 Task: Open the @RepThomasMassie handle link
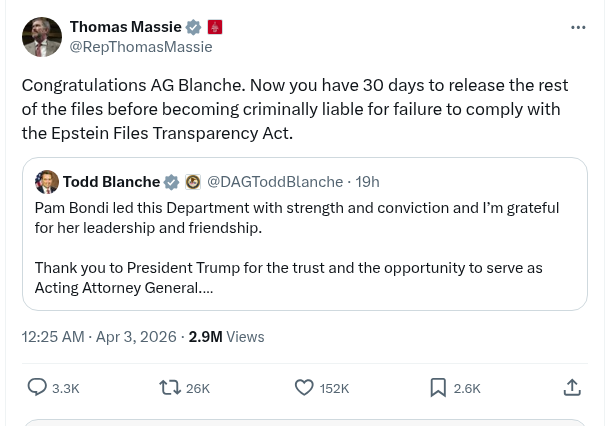140,47
